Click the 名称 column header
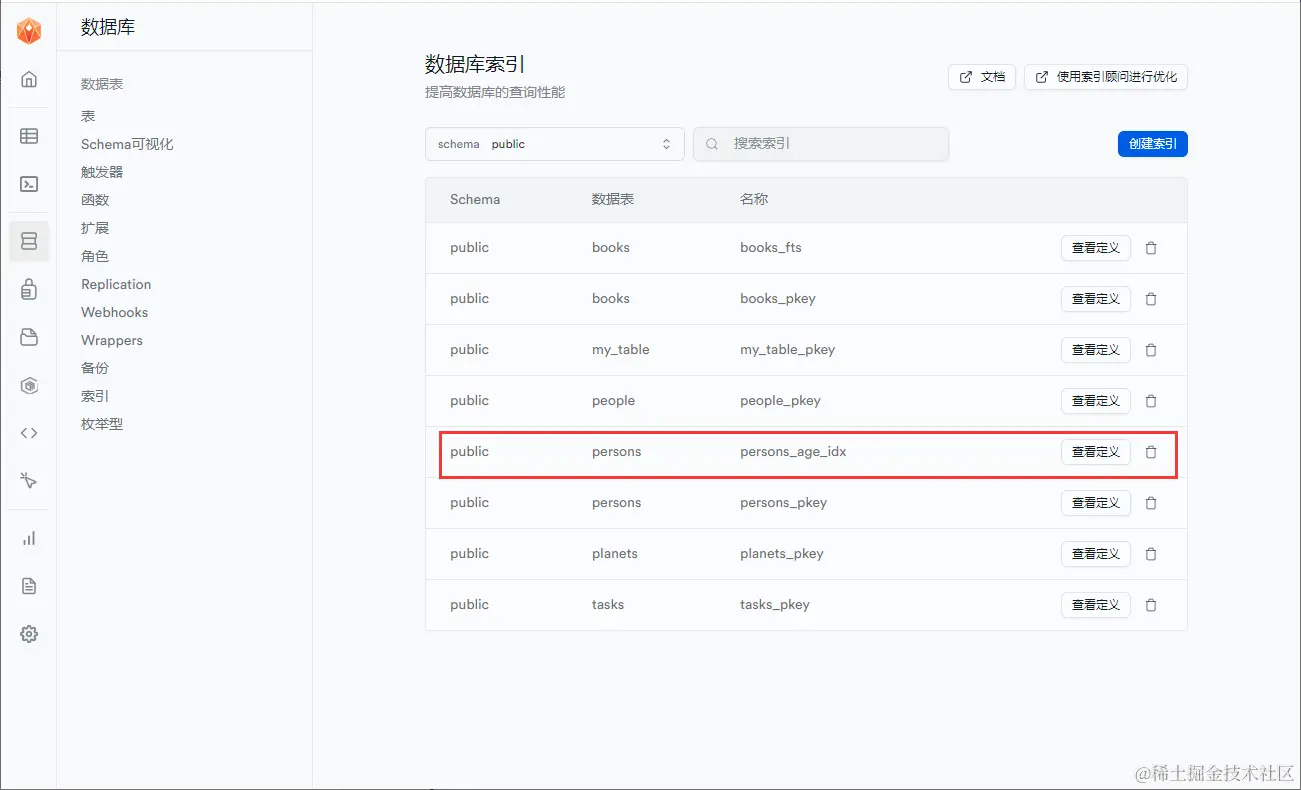Screen dimensions: 1301x790 coord(754,199)
